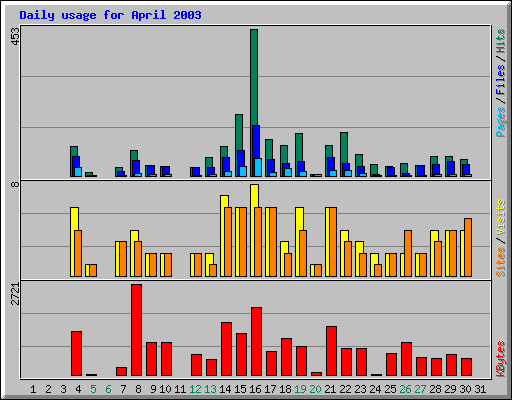Select day label 17 on the x-axis

click(270, 389)
